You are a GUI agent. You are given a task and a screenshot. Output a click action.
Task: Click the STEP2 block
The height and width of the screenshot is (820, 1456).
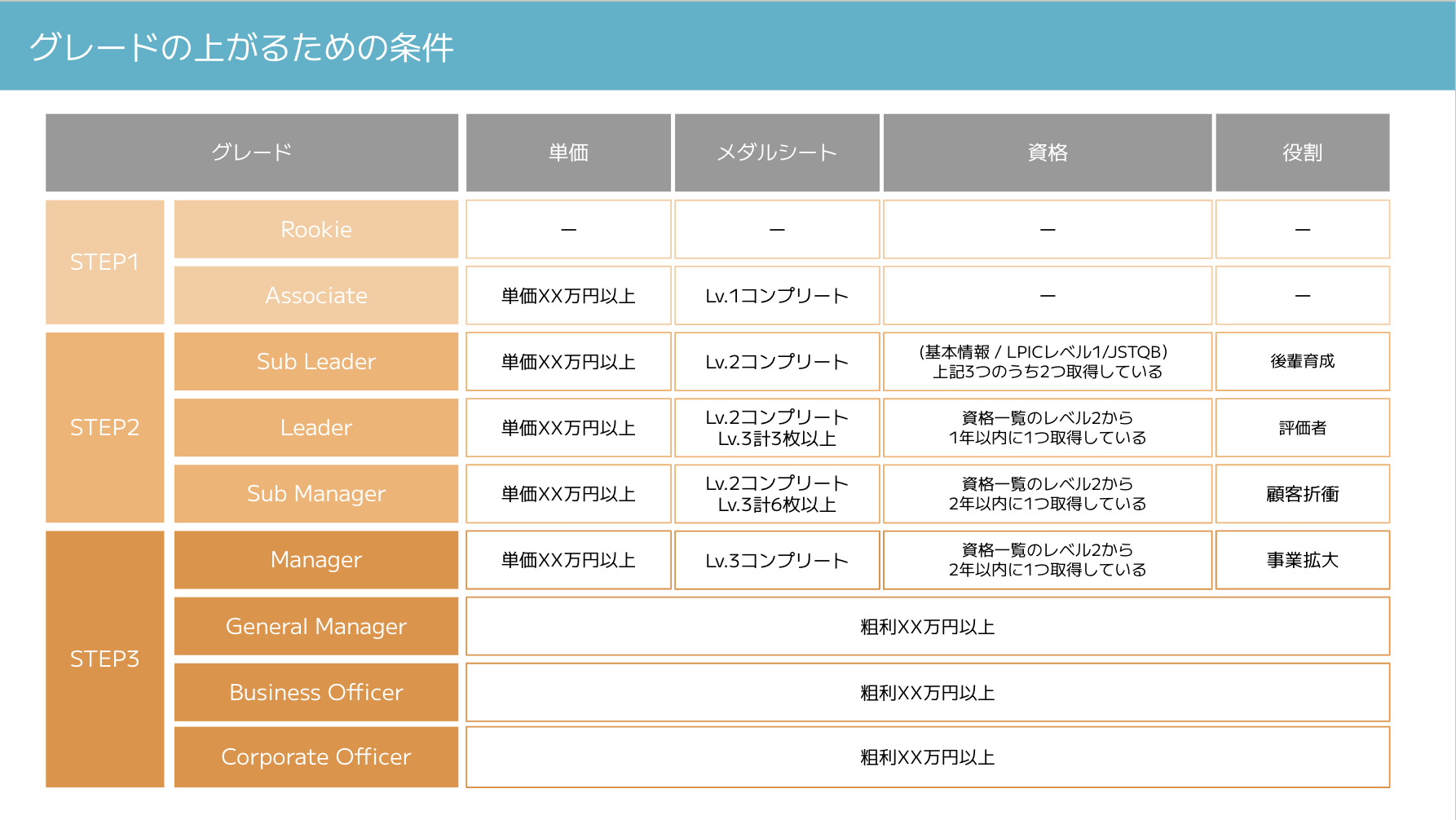point(105,427)
